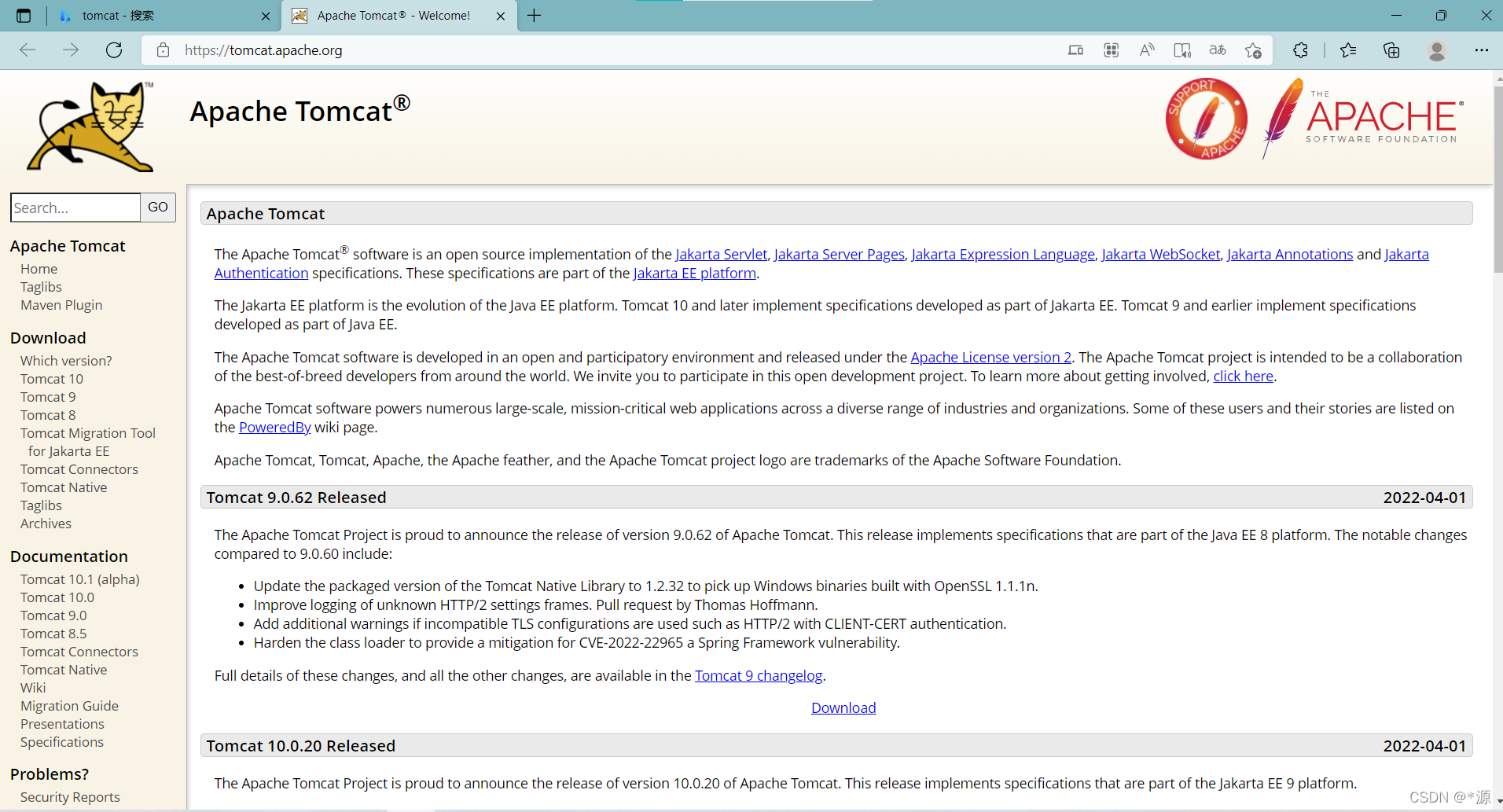Close the tomcat search tab
1503x812 pixels.
[x=266, y=16]
